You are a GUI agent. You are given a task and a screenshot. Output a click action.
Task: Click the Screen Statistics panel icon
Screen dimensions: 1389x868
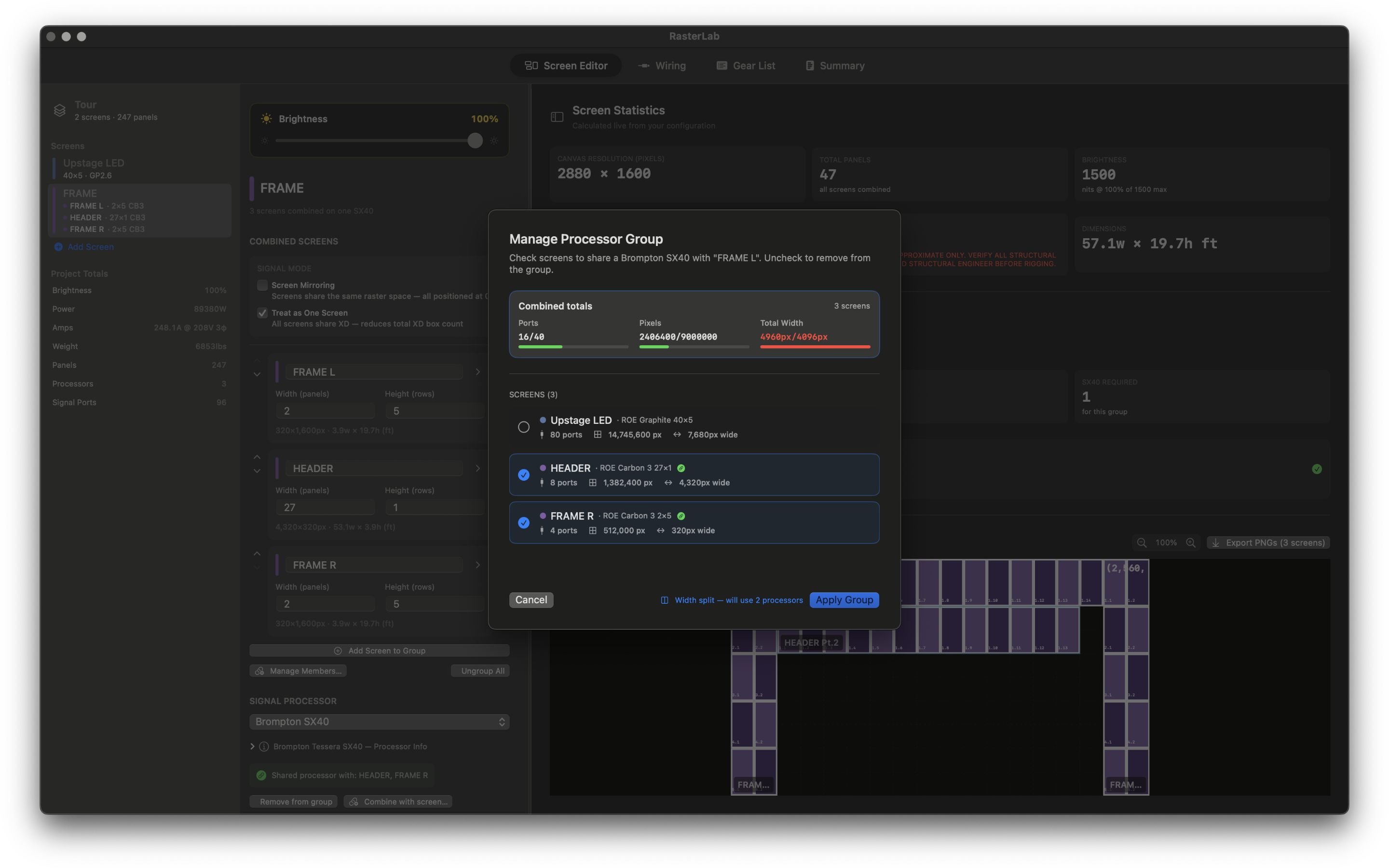(557, 117)
